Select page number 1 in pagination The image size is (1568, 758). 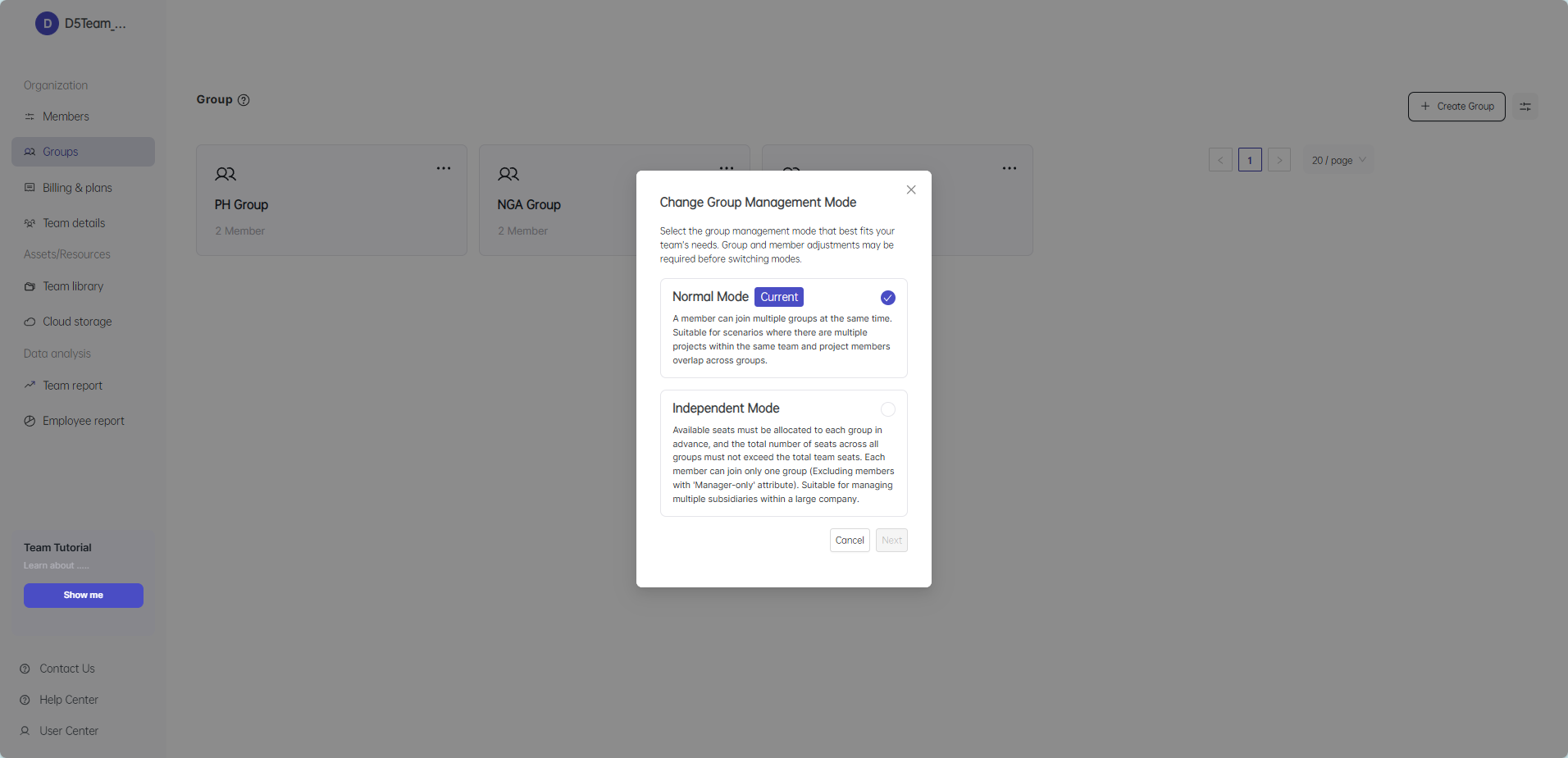[x=1250, y=160]
